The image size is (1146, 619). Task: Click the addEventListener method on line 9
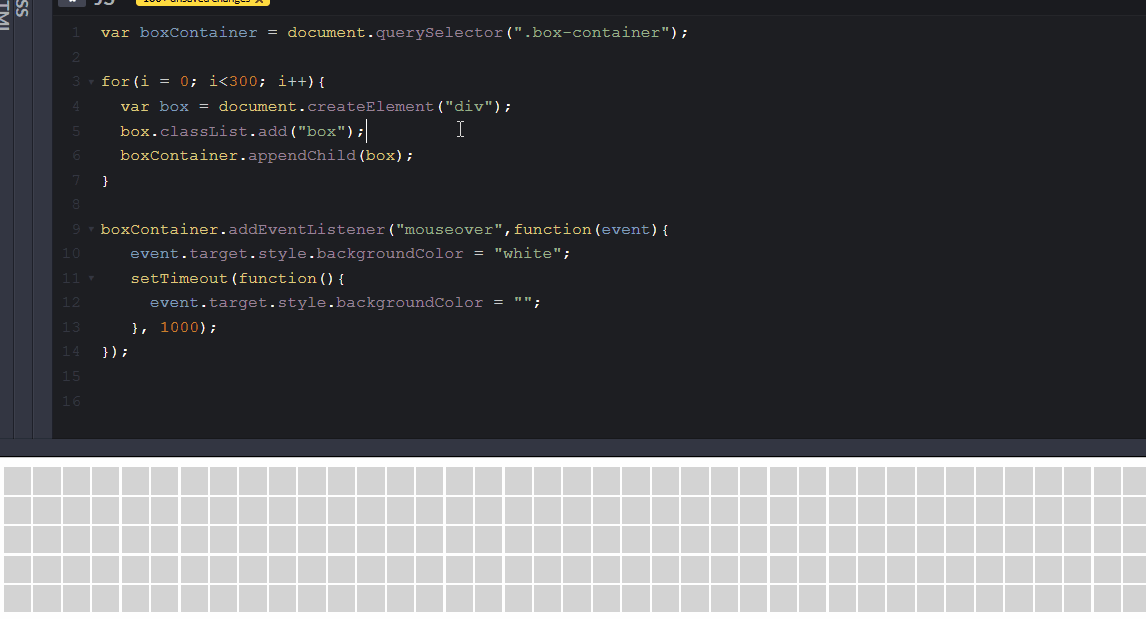click(306, 229)
